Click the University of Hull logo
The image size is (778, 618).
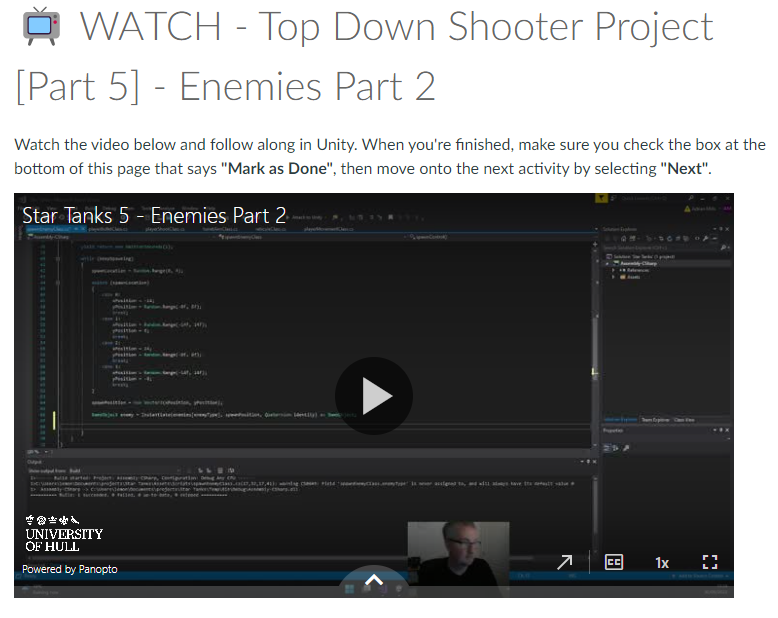[x=64, y=534]
